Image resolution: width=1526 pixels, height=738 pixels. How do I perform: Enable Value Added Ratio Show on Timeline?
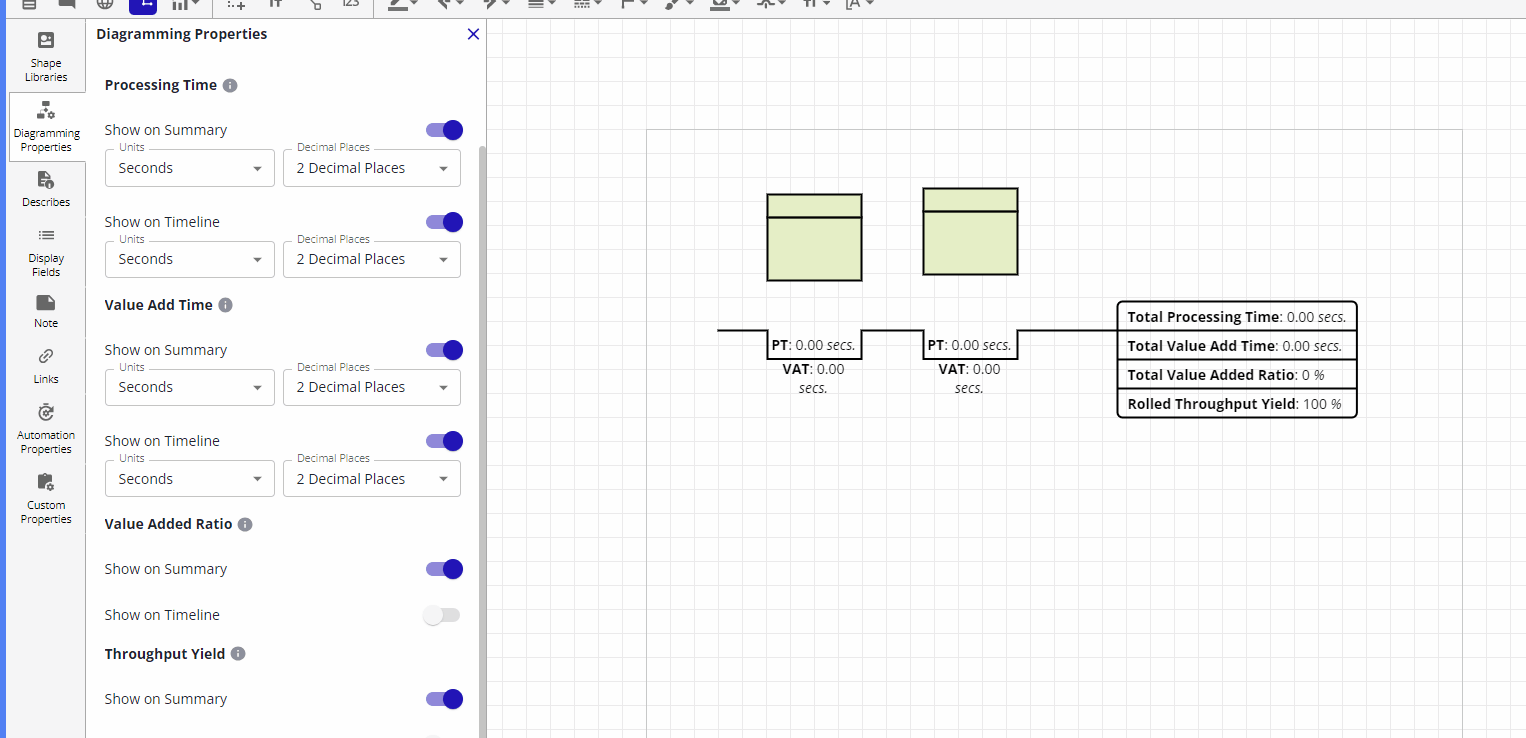pyautogui.click(x=442, y=615)
